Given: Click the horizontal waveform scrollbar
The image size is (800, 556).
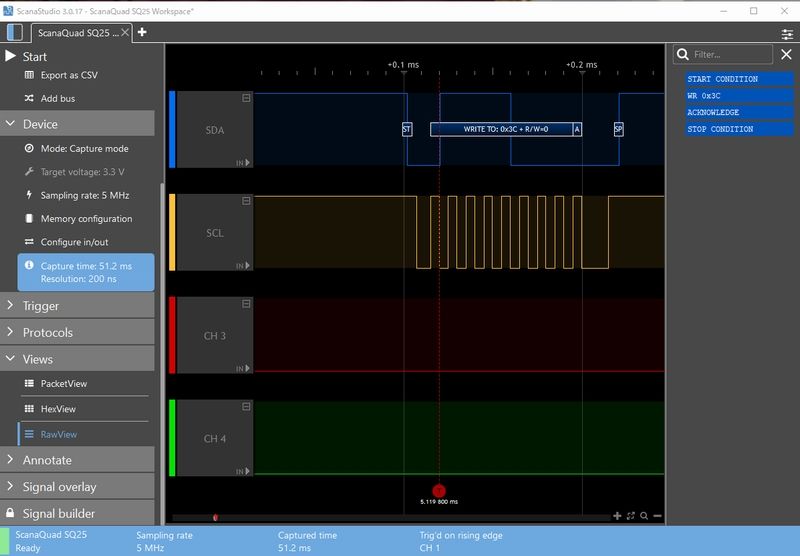Looking at the screenshot, I should tap(391, 517).
